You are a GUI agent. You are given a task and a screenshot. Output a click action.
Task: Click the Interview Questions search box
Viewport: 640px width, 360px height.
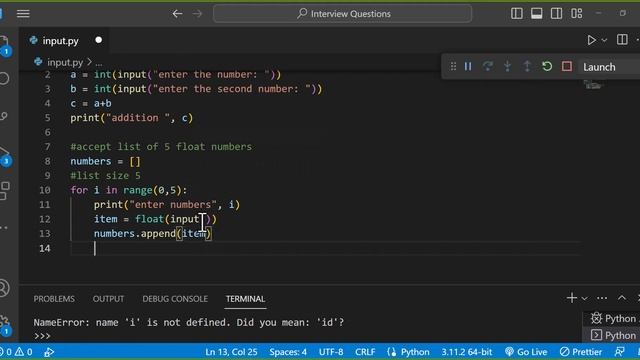[342, 13]
